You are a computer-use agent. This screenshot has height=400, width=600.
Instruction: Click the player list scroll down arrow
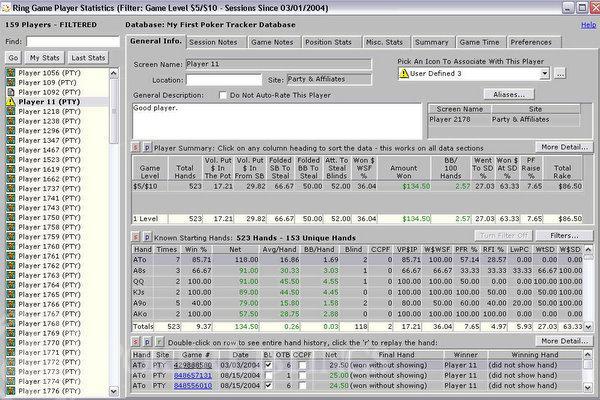click(114, 391)
